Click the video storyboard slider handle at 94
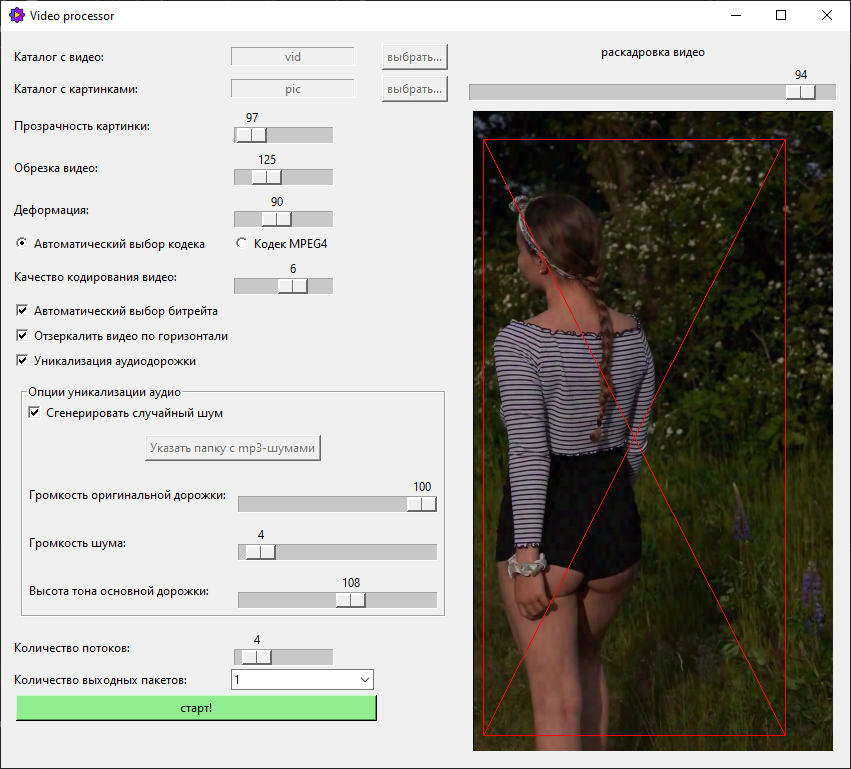Screen dimensions: 851x769 tap(800, 92)
